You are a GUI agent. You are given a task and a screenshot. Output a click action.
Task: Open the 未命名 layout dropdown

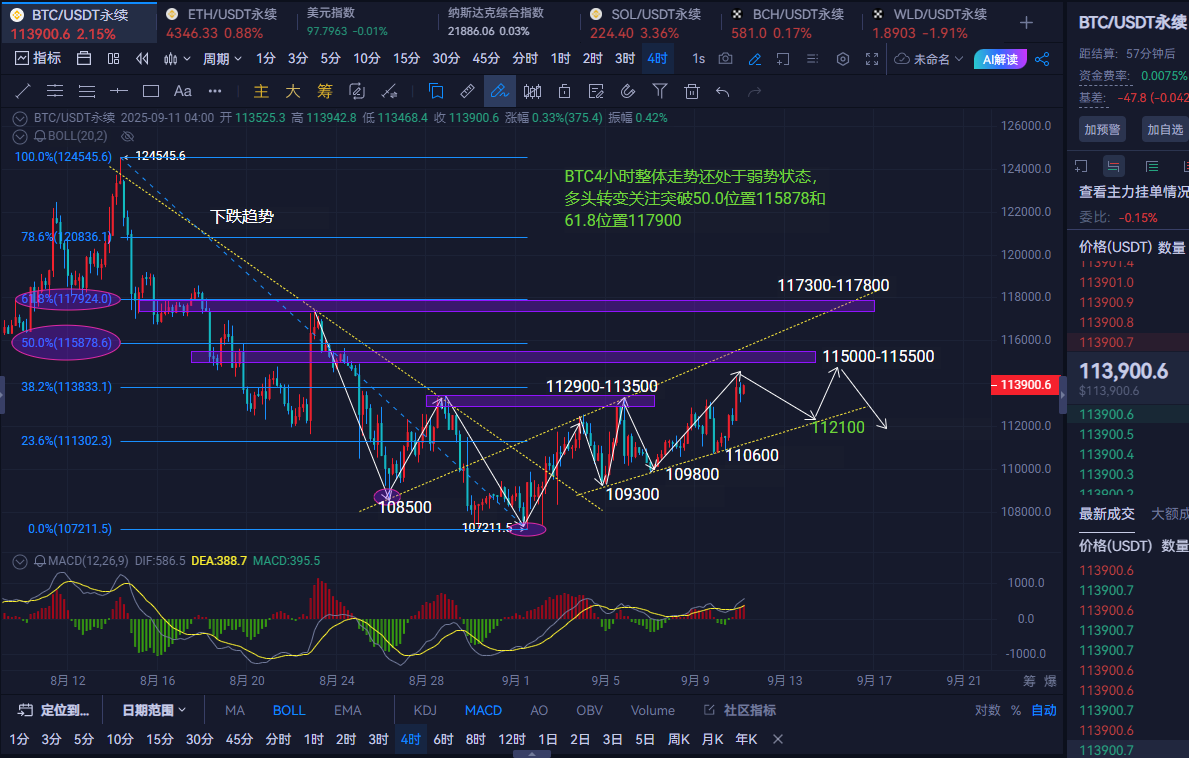(x=929, y=59)
